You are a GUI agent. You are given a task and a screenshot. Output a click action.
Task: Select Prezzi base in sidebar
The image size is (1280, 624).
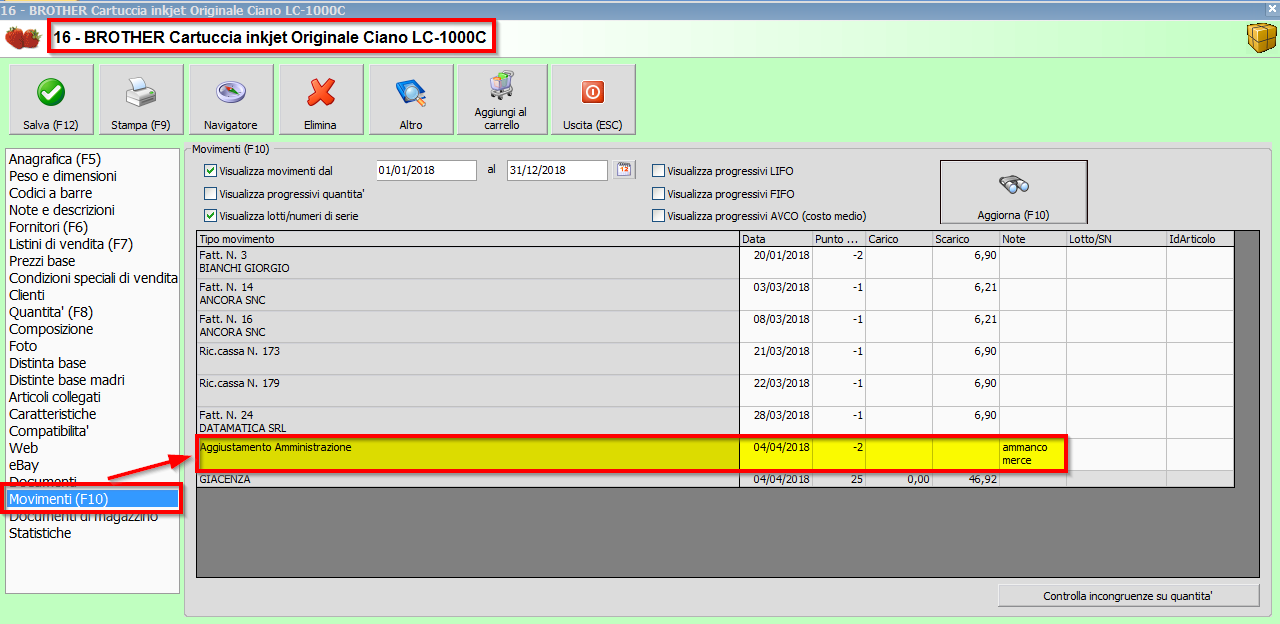[42, 261]
